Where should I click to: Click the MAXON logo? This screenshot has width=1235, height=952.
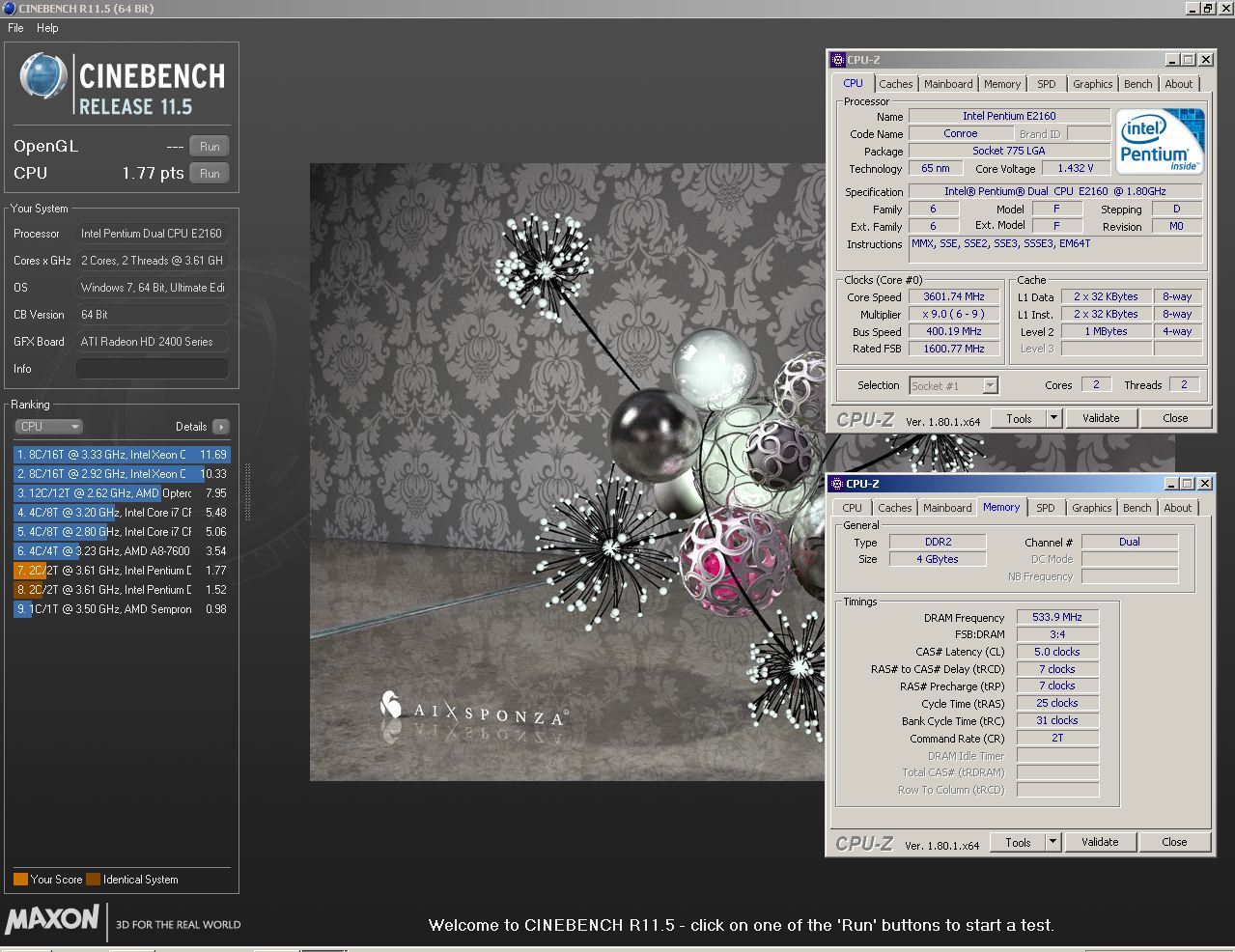[x=52, y=918]
